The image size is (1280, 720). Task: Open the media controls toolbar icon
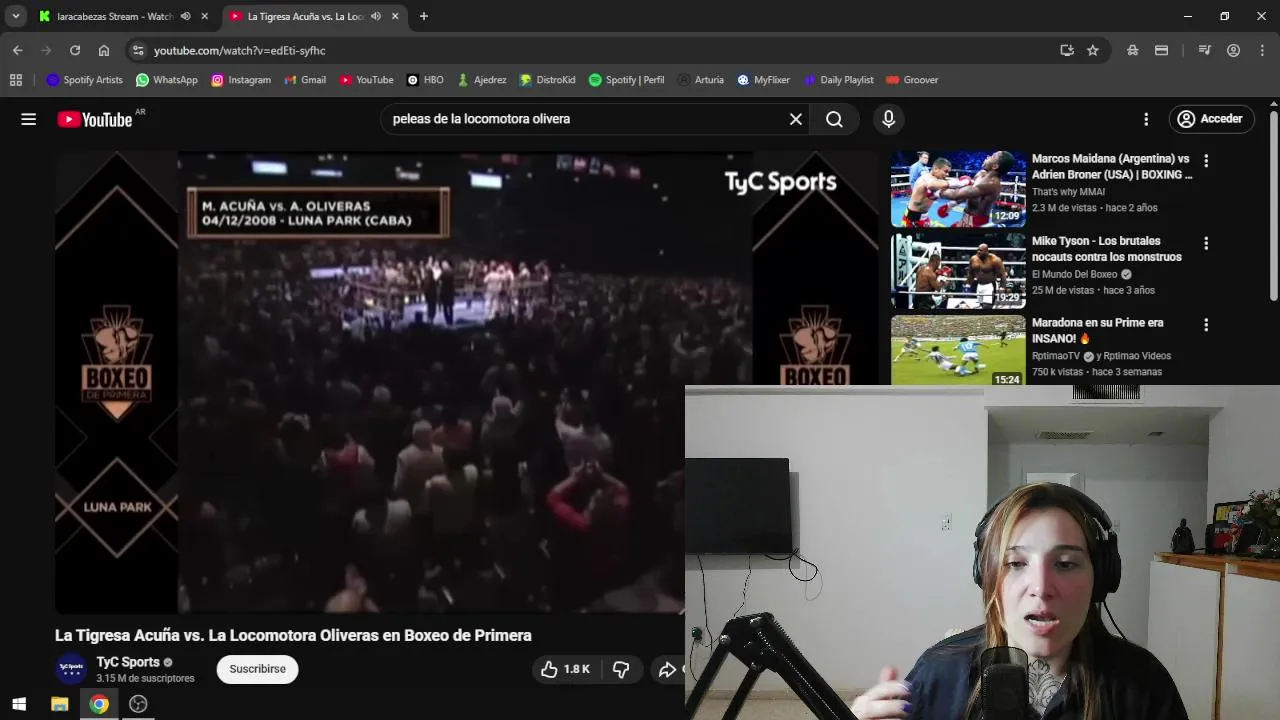click(1205, 50)
